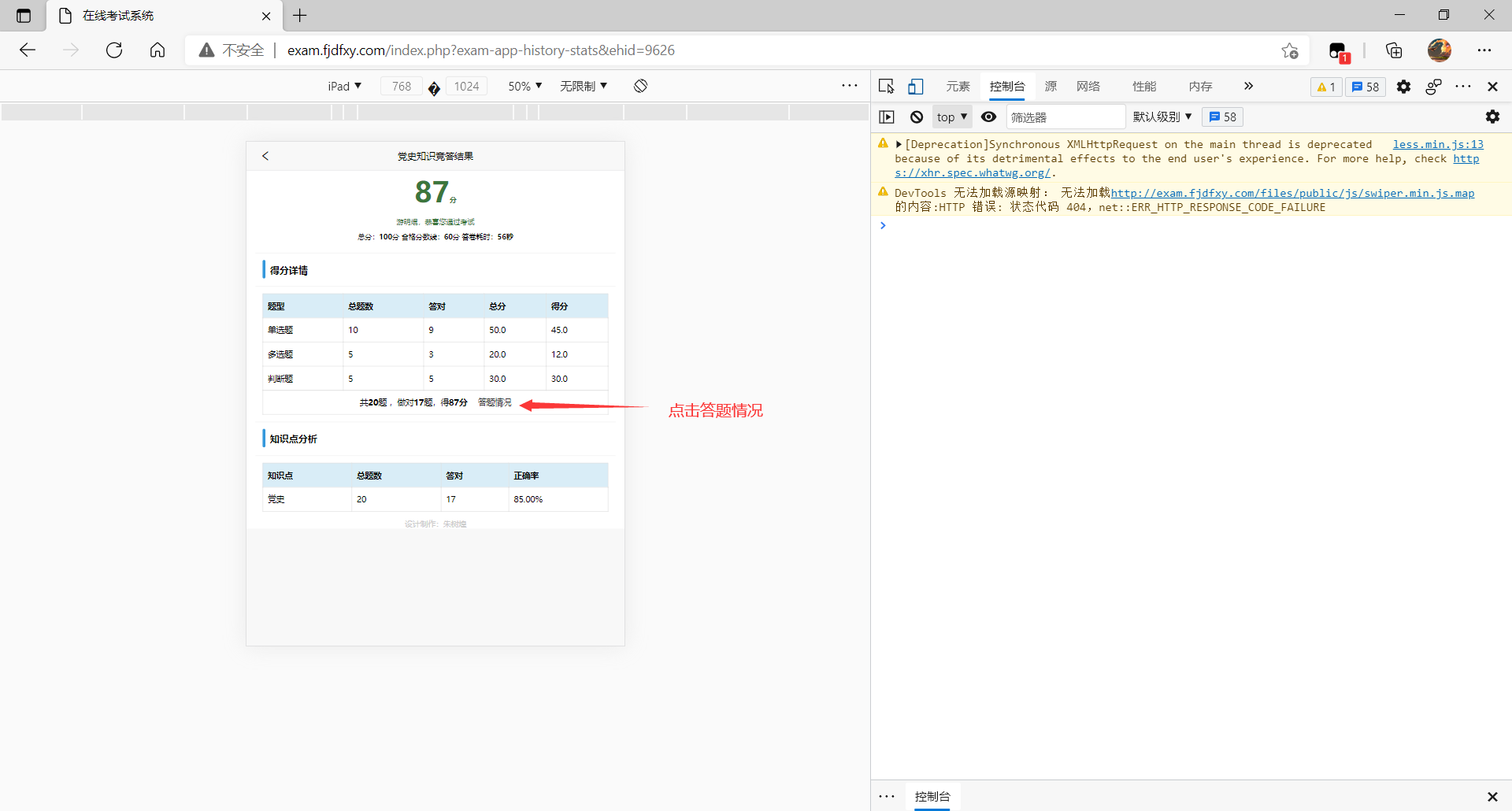This screenshot has width=1512, height=811.
Task: Click the 不安全 site security warning
Action: (232, 50)
